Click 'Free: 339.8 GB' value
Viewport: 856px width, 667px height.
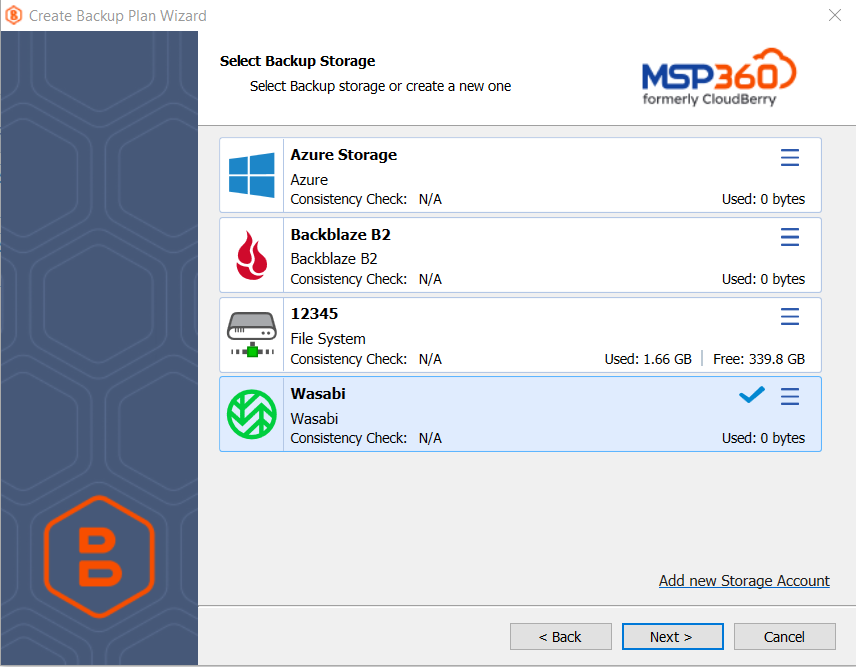(759, 359)
